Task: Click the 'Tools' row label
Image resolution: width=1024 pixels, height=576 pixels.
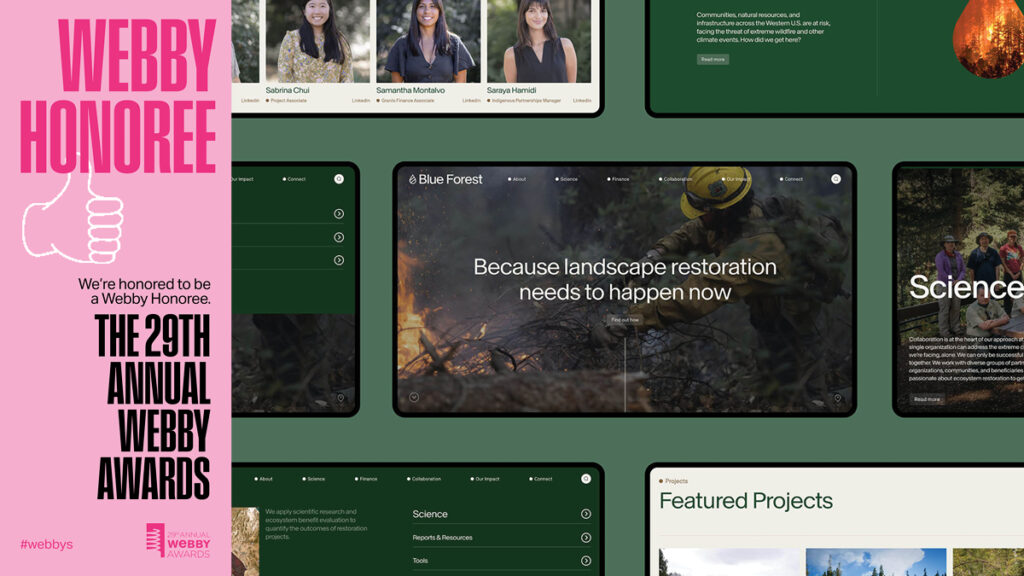Action: [x=420, y=560]
